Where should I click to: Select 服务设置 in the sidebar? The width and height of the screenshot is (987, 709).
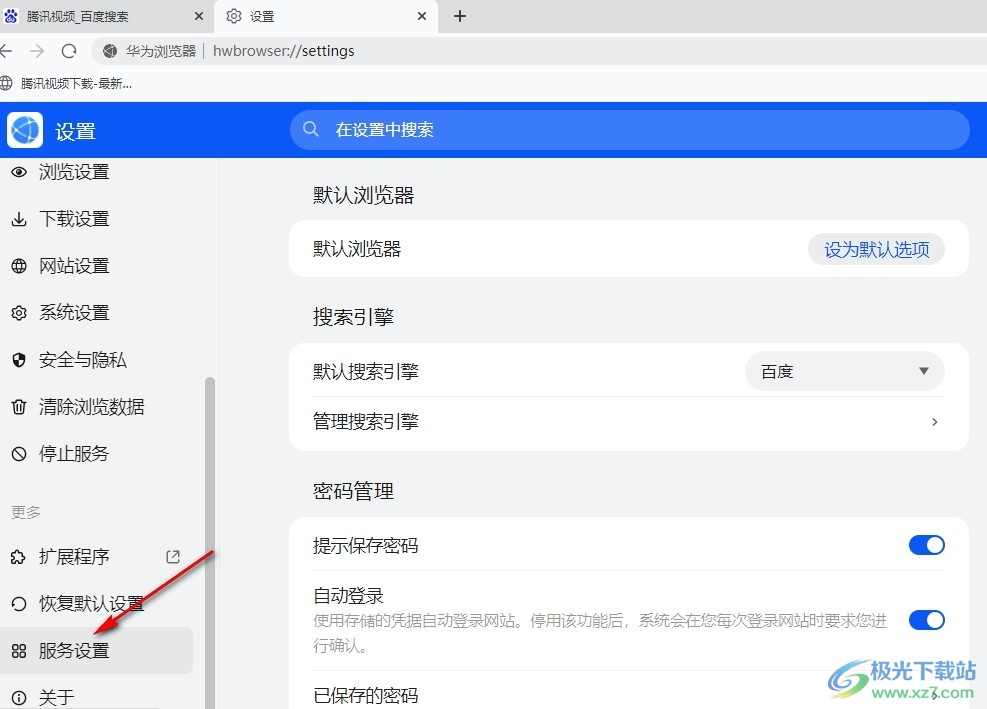pos(96,650)
